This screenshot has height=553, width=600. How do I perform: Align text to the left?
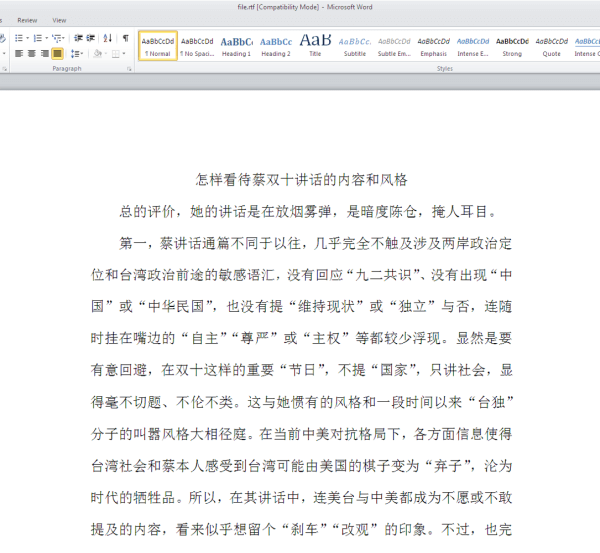(x=19, y=53)
